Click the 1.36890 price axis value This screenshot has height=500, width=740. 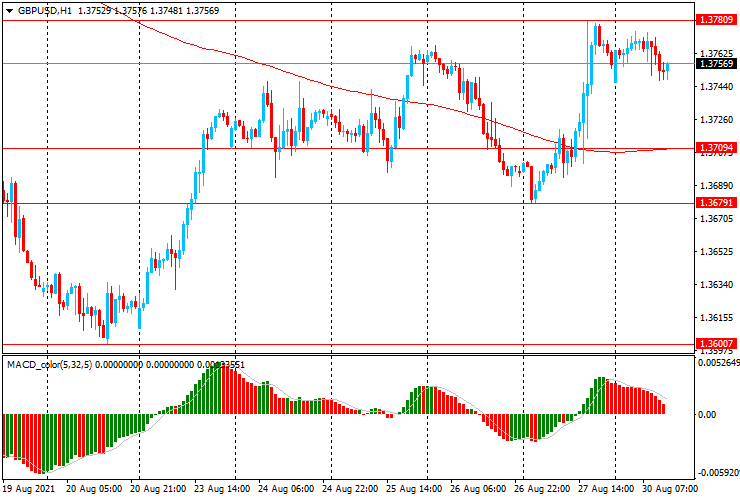(717, 186)
